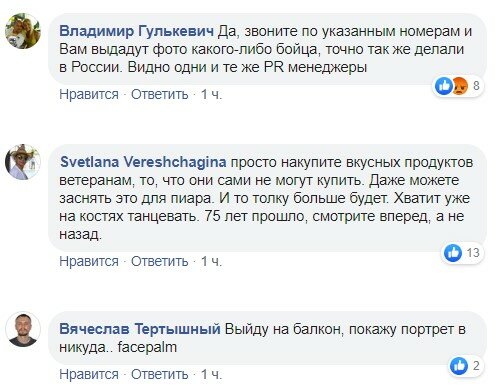Viewport: 500px width, 392px height.
Task: Open reaction count 2 on Вячеслав's comment
Action: click(476, 366)
